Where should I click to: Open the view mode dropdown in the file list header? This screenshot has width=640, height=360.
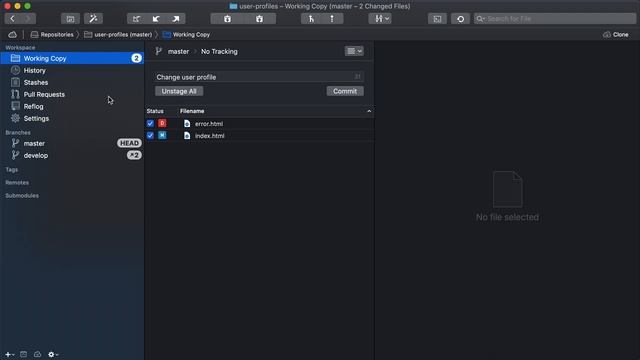click(x=354, y=51)
